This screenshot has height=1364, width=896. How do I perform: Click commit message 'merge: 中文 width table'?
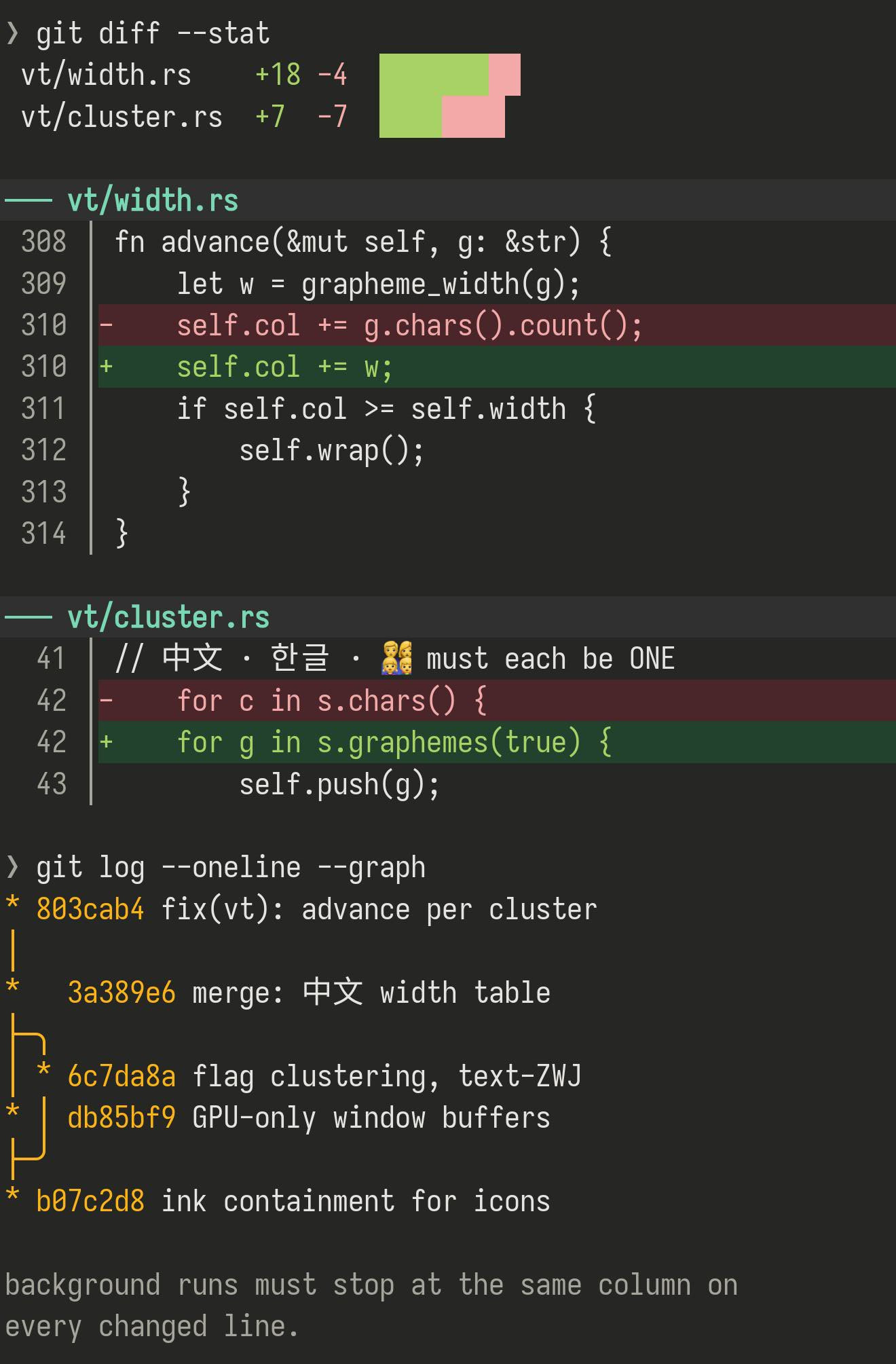click(x=371, y=993)
